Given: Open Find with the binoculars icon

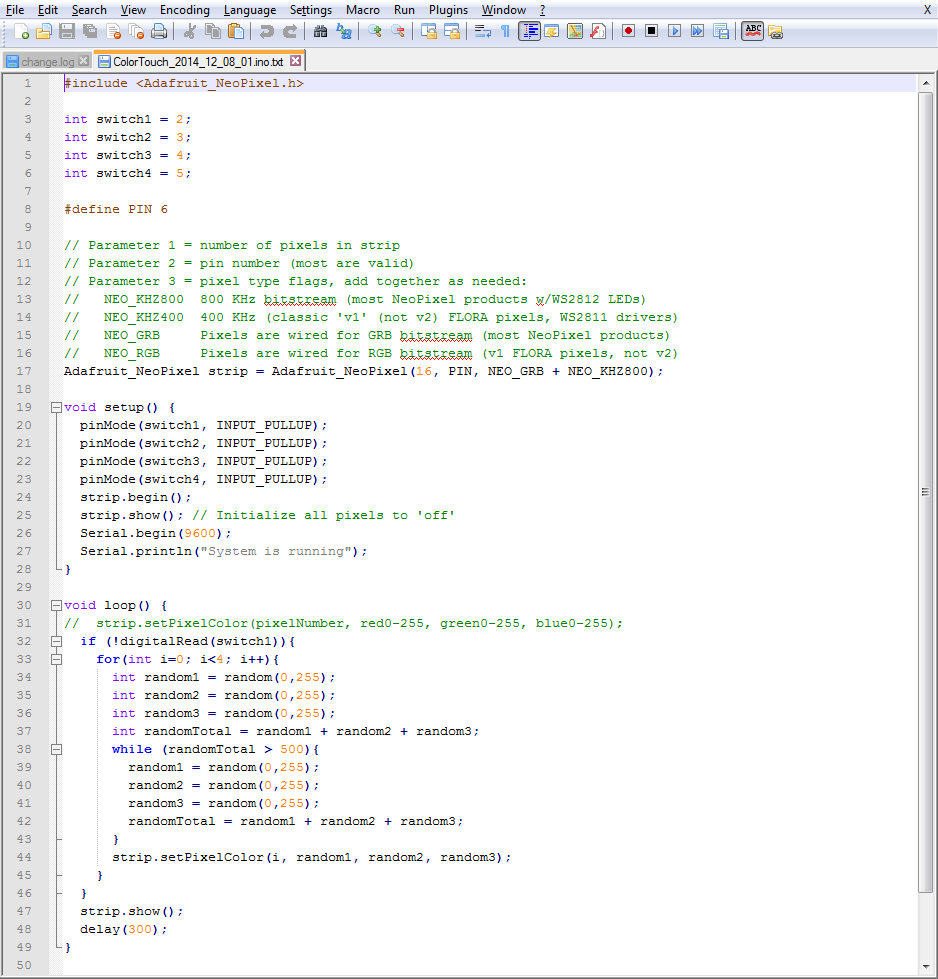Looking at the screenshot, I should click(x=320, y=31).
